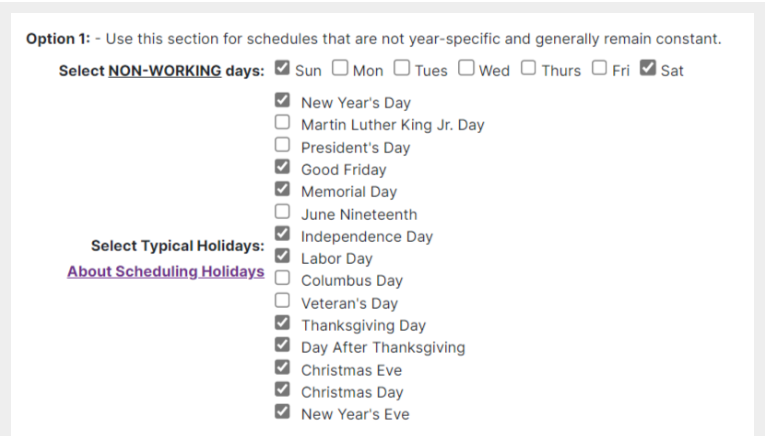This screenshot has height=436, width=765.
Task: Uncheck the New Year's Eve holiday
Action: (x=282, y=412)
